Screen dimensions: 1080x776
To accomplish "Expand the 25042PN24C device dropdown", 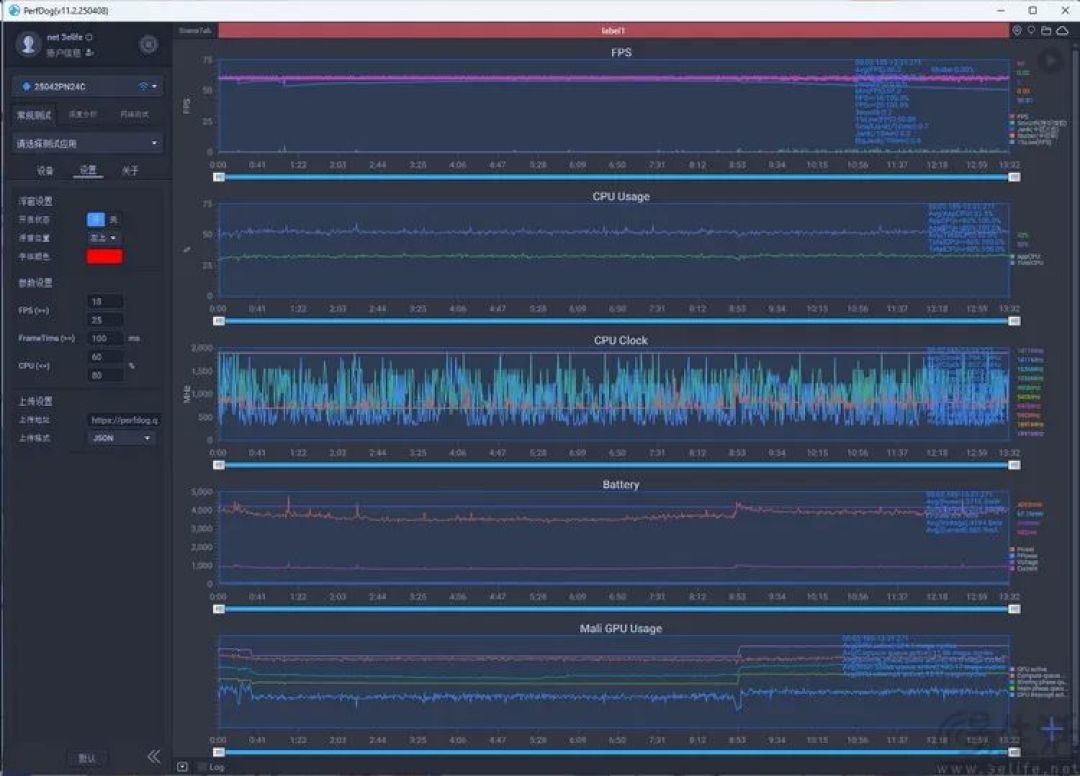I will pyautogui.click(x=88, y=87).
